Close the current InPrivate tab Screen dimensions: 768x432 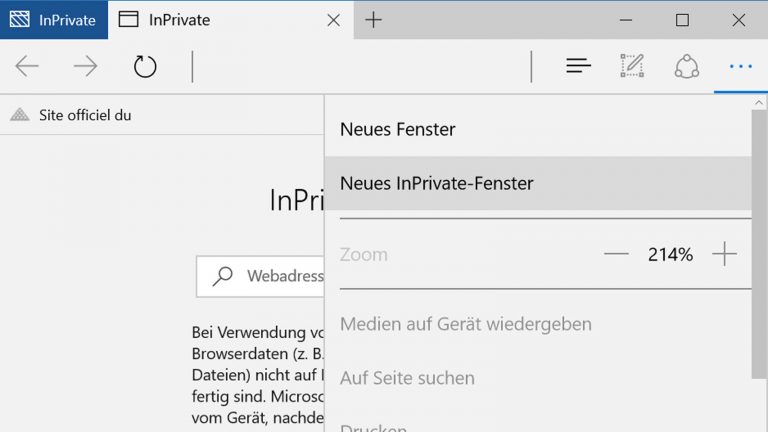pos(333,20)
